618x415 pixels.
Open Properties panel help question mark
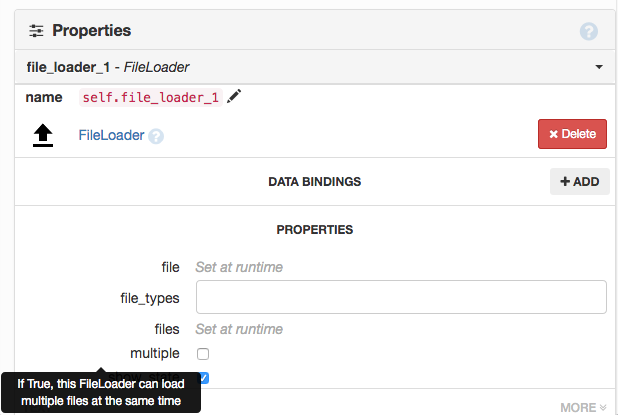[589, 31]
